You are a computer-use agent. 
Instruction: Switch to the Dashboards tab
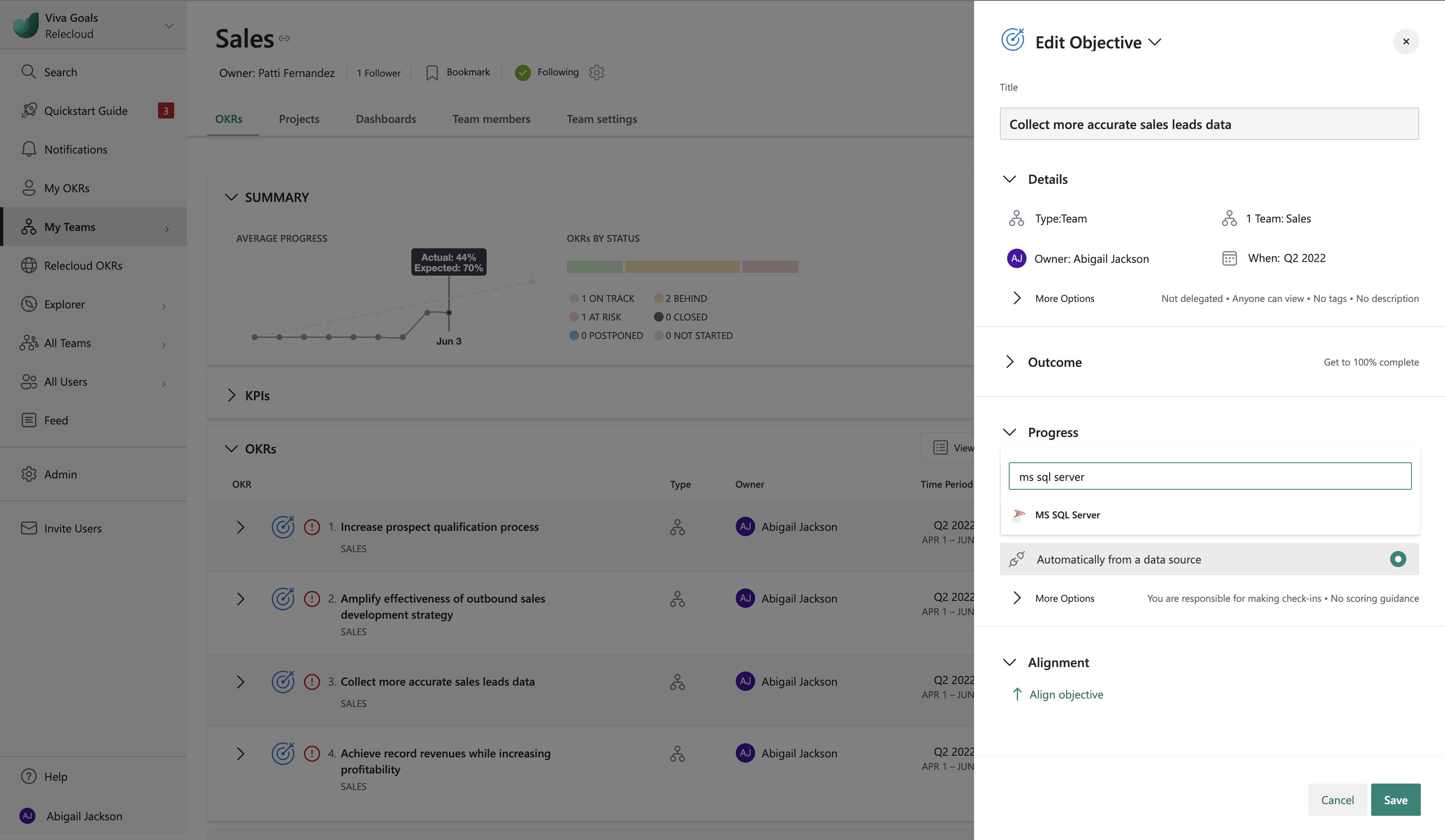[x=385, y=119]
